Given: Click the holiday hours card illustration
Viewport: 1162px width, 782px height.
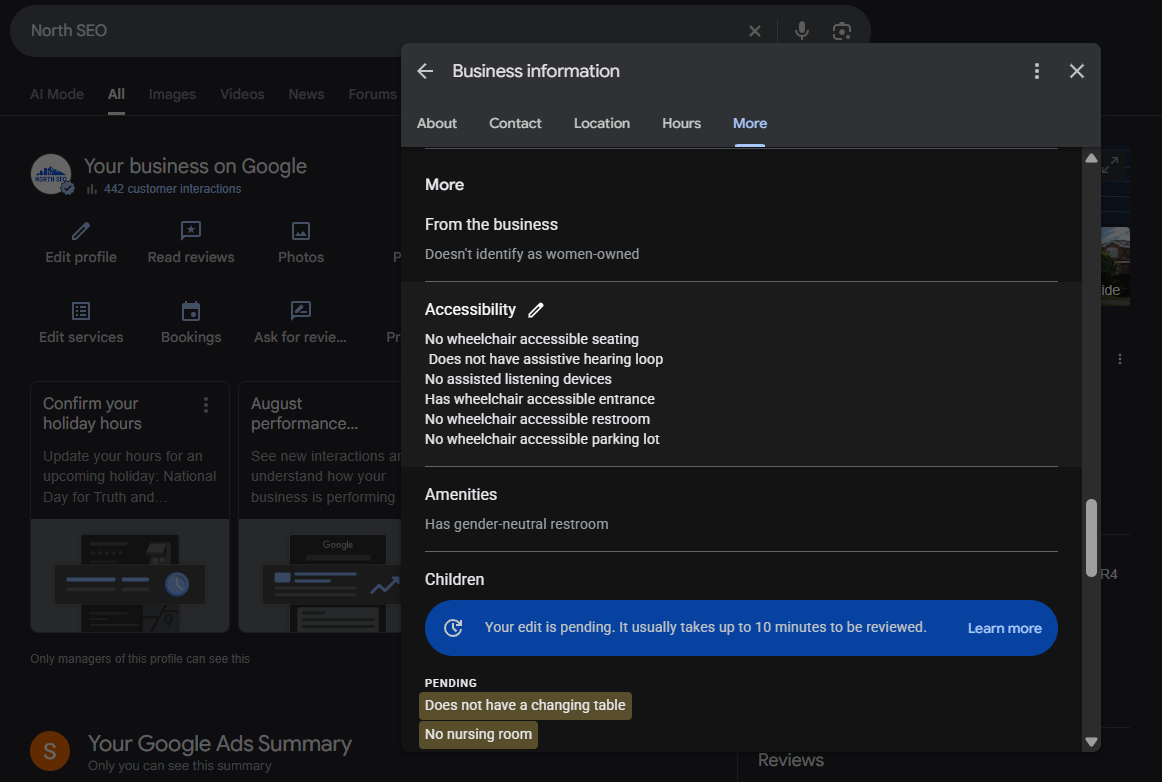Looking at the screenshot, I should pyautogui.click(x=130, y=576).
